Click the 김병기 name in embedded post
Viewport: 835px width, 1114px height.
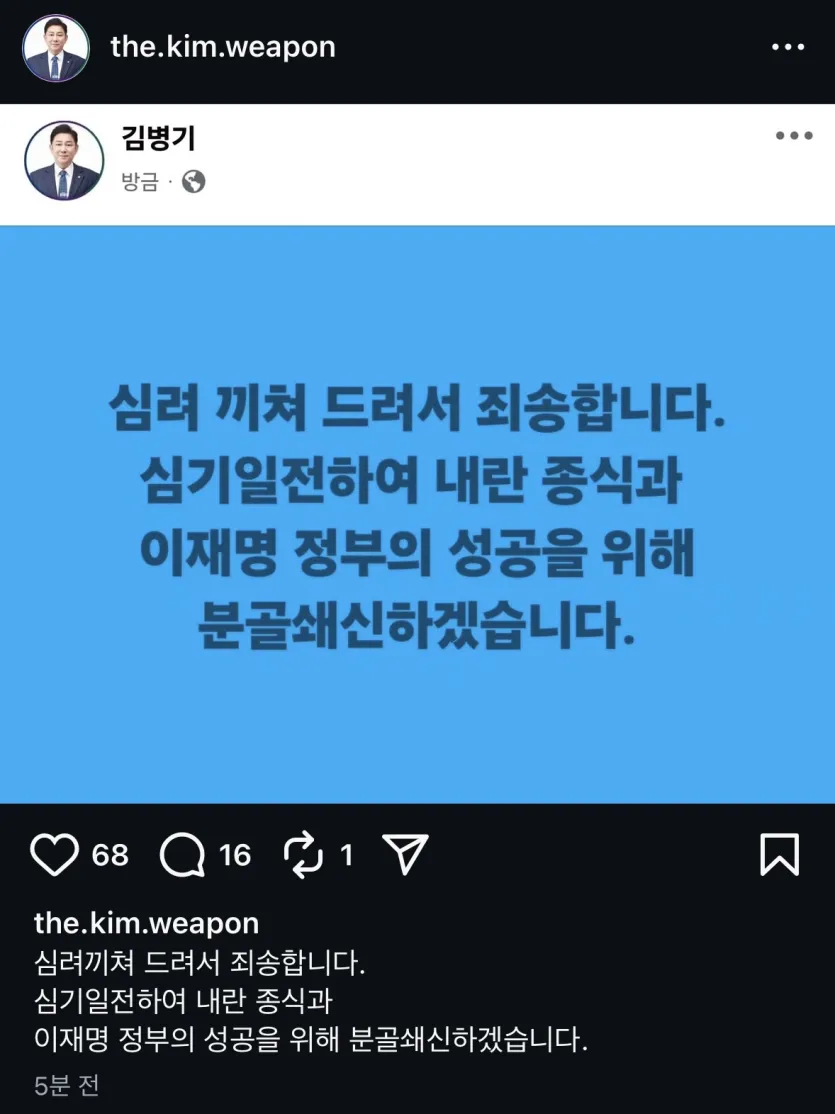(x=158, y=138)
